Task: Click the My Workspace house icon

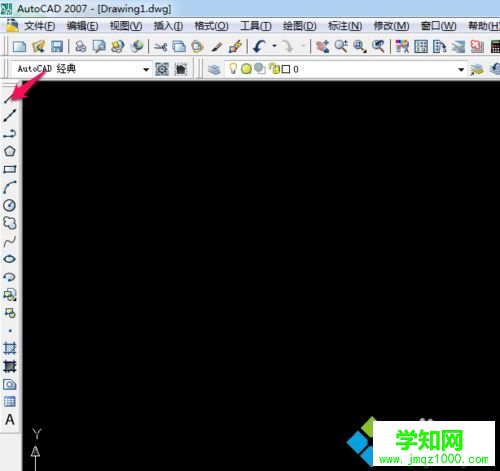Action: (x=181, y=69)
